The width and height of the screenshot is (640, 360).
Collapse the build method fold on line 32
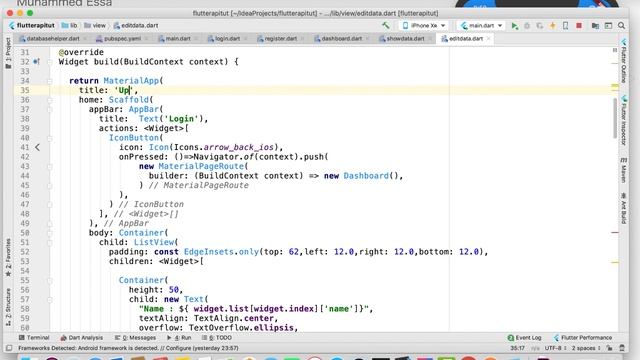pyautogui.click(x=50, y=62)
